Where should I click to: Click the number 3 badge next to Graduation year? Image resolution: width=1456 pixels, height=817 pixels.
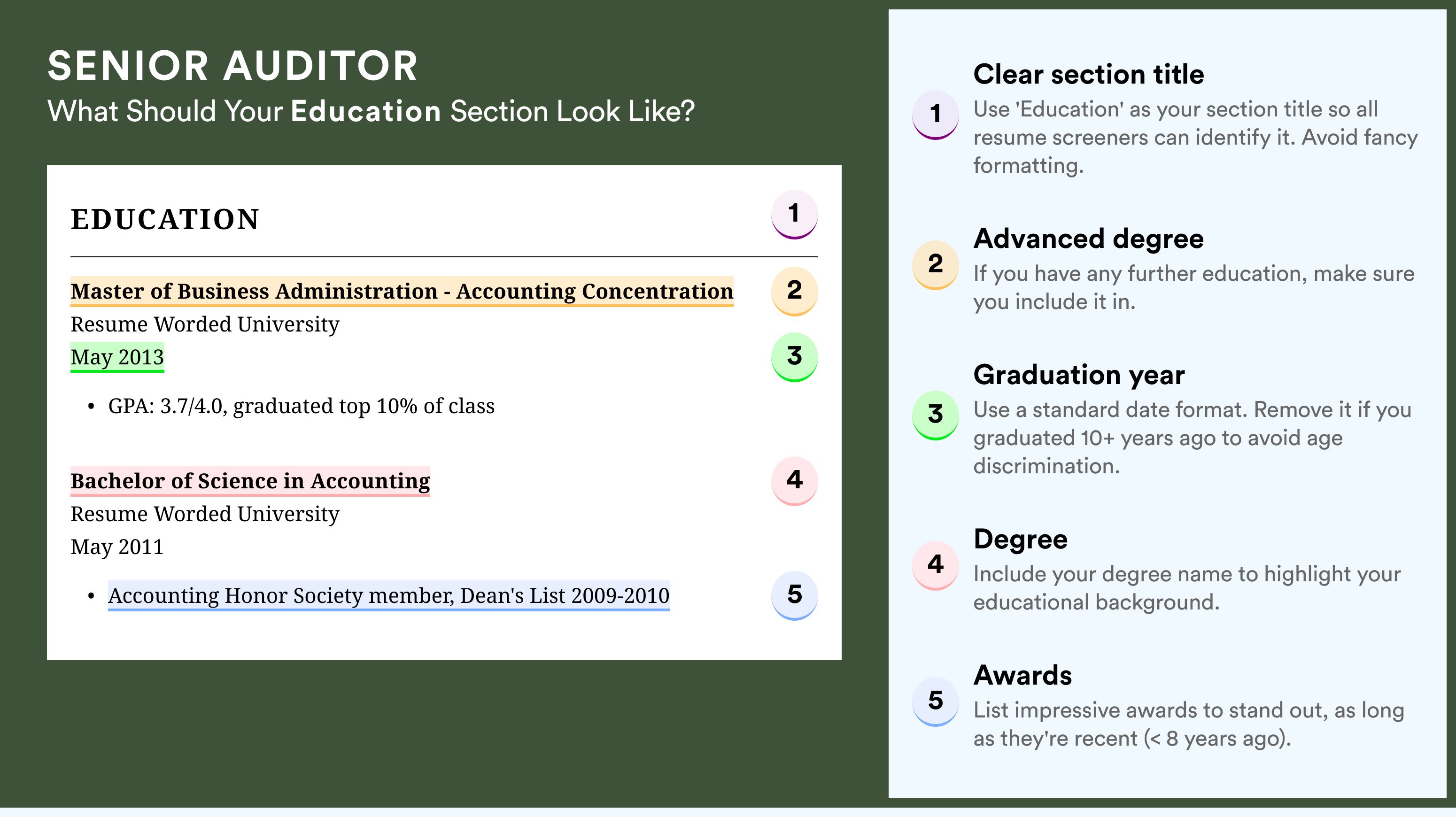pyautogui.click(x=936, y=415)
